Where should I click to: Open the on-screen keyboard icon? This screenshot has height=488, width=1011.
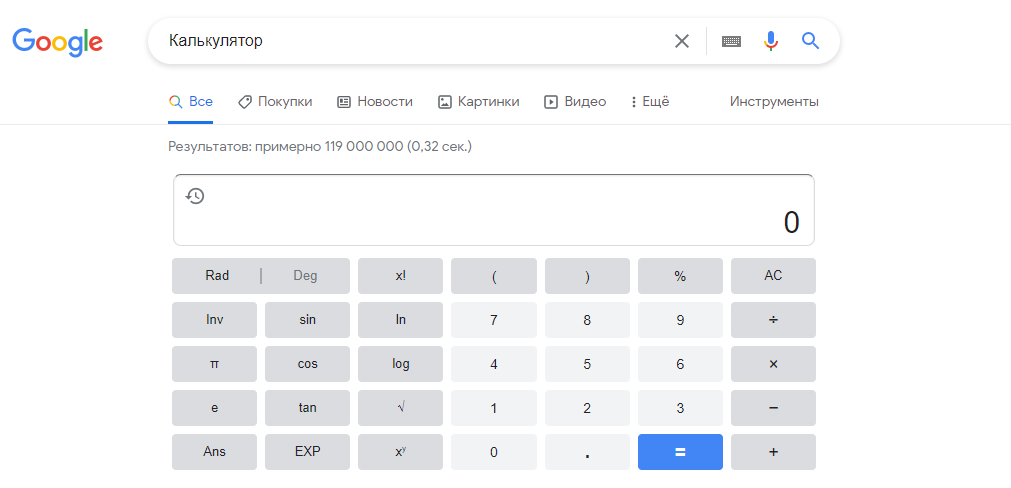(x=731, y=41)
